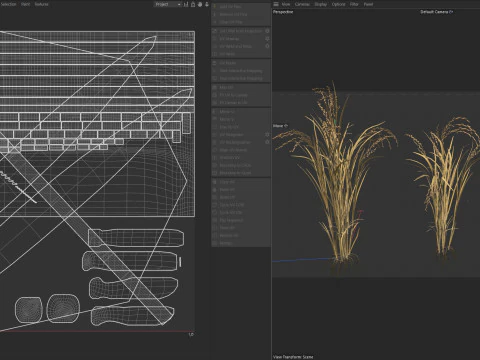Open the View menu of the viewport
This screenshot has height=360, width=480.
click(286, 4)
